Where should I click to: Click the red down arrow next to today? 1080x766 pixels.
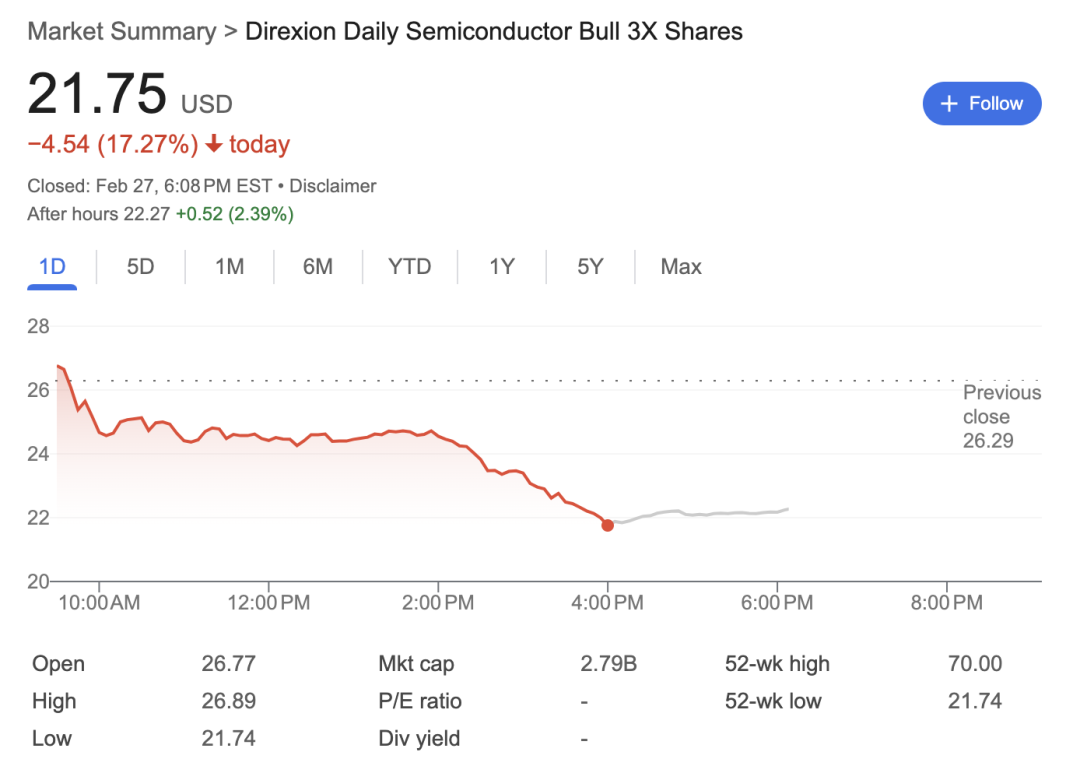(214, 143)
